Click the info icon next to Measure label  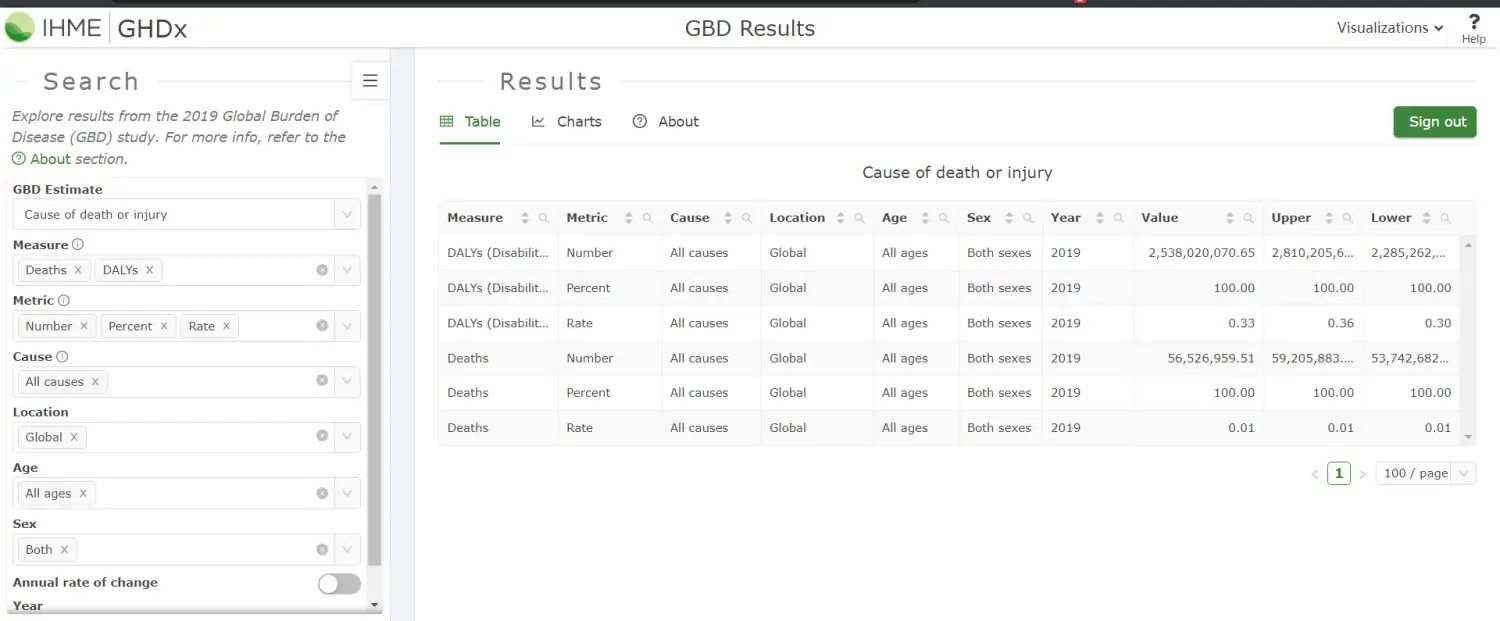(78, 244)
